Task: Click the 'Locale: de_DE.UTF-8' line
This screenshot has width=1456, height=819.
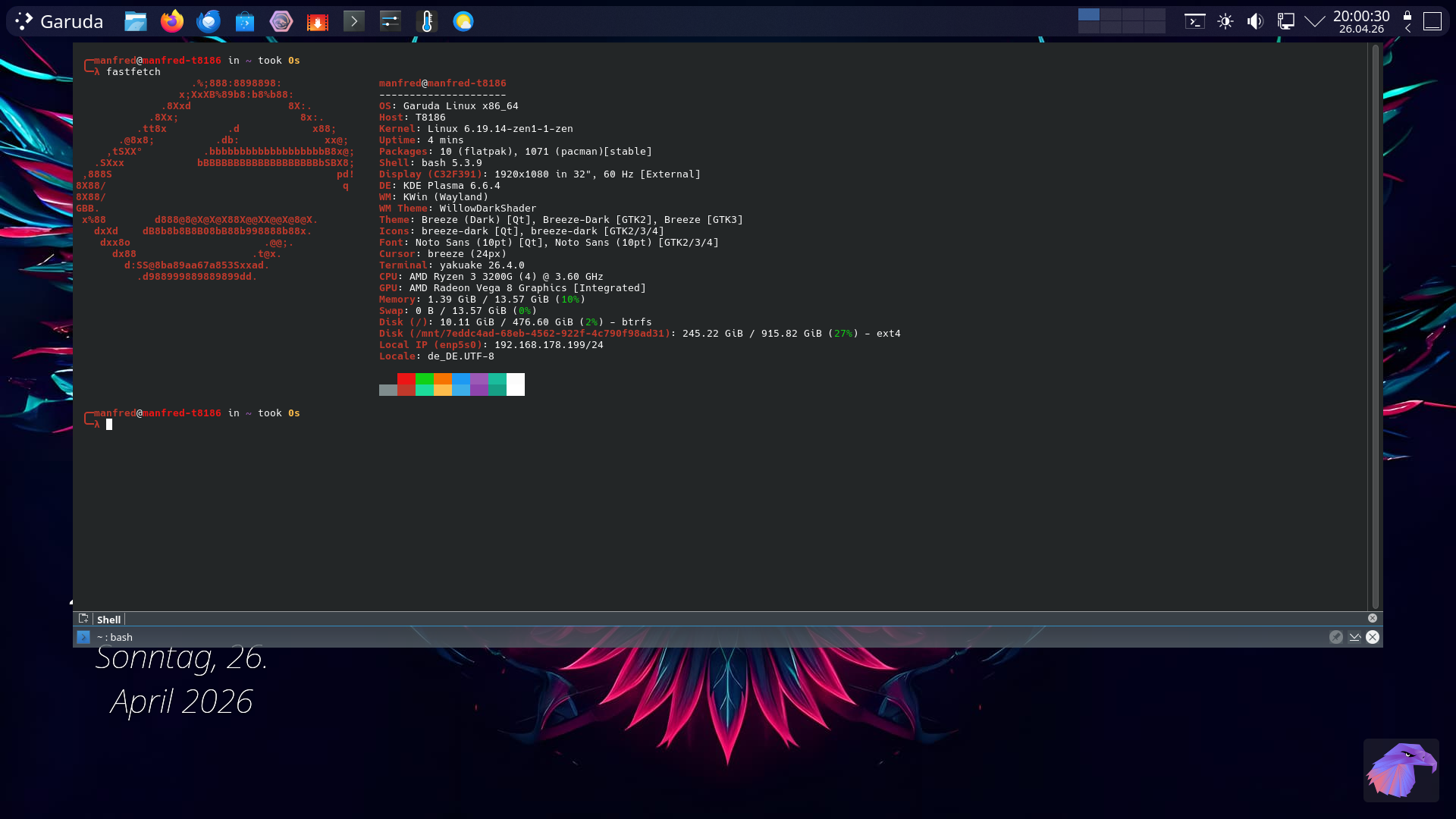Action: tap(437, 356)
